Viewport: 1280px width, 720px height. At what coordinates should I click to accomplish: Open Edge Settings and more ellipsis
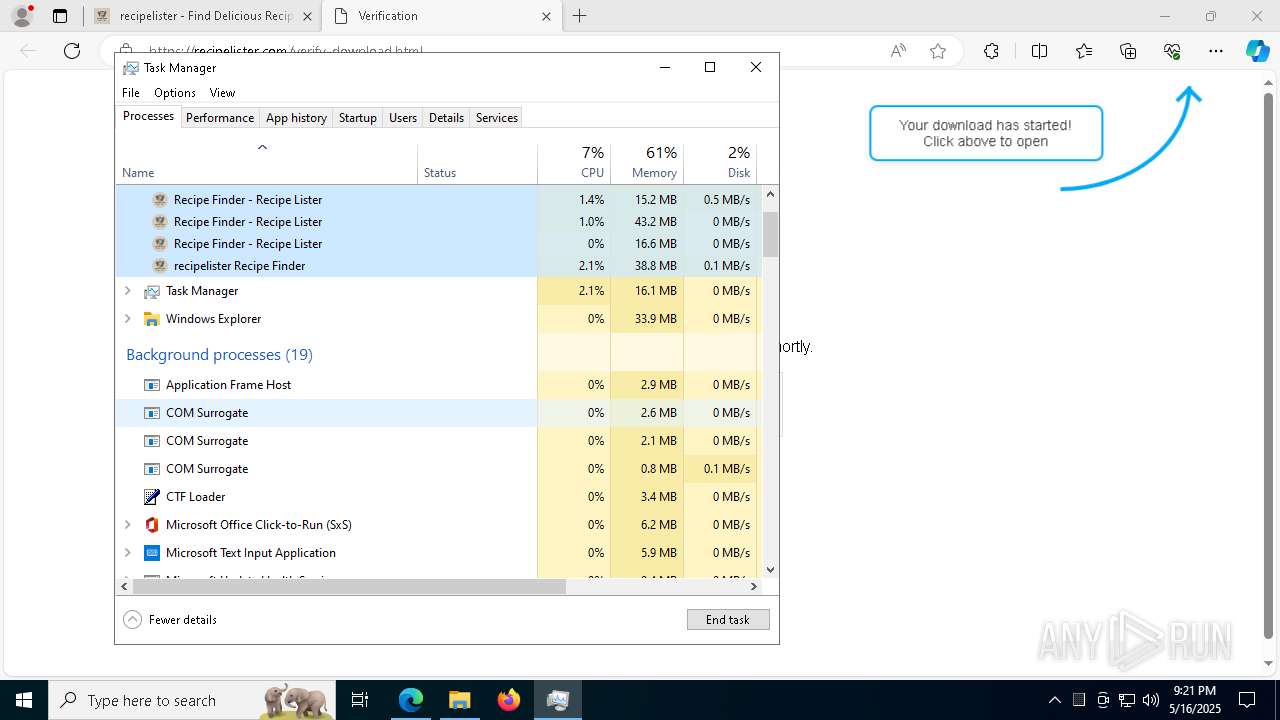coord(1216,51)
